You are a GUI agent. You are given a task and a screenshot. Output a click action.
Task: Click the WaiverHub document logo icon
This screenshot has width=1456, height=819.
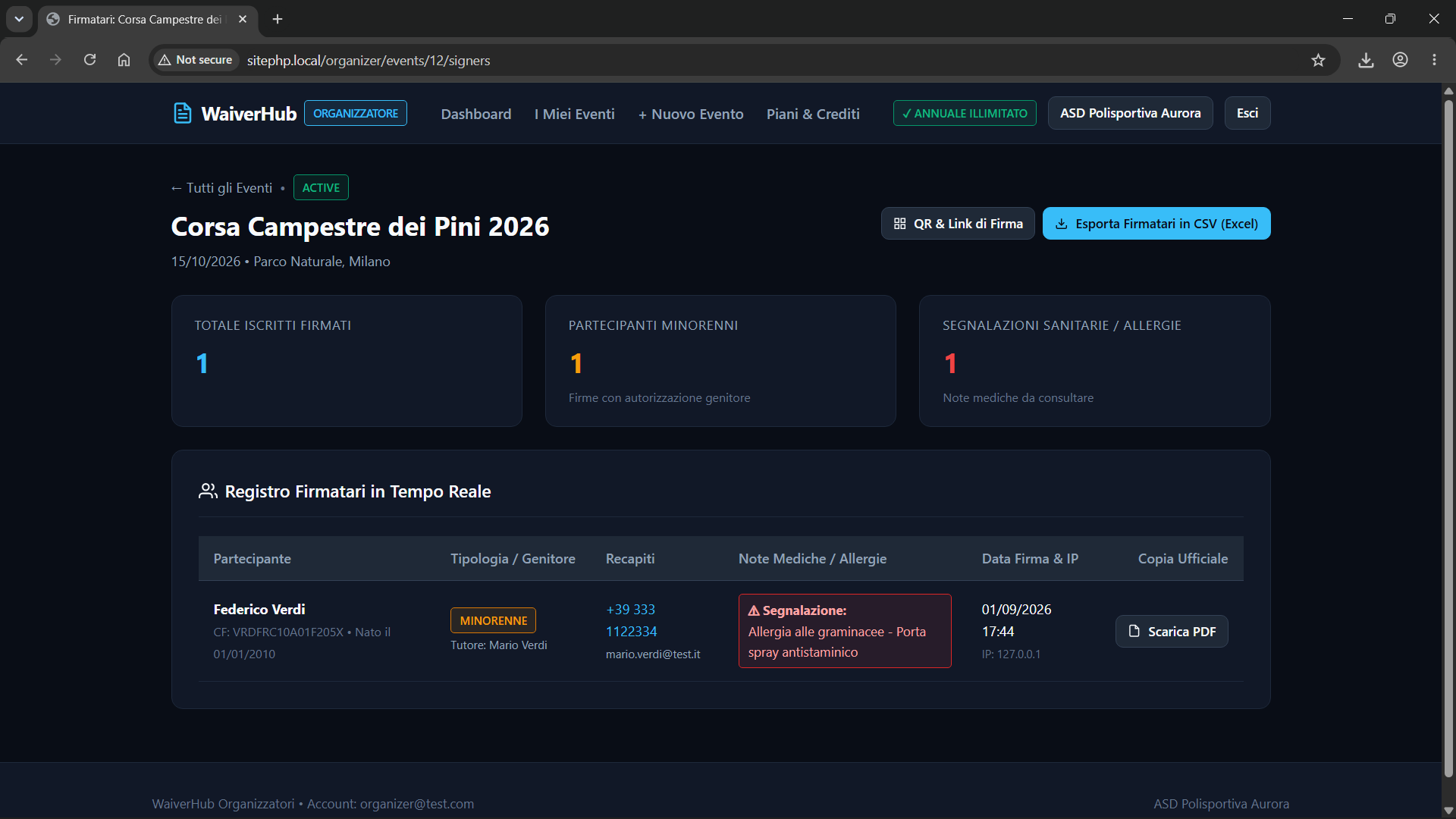pos(182,114)
